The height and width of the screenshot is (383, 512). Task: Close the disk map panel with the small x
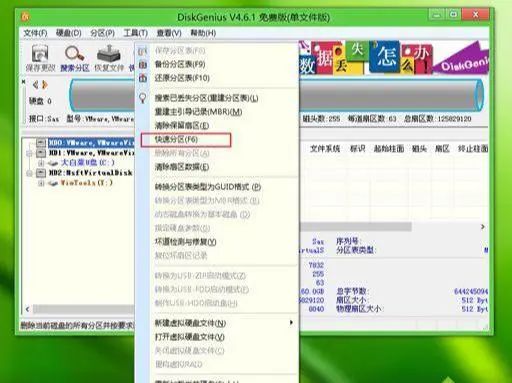click(x=23, y=81)
